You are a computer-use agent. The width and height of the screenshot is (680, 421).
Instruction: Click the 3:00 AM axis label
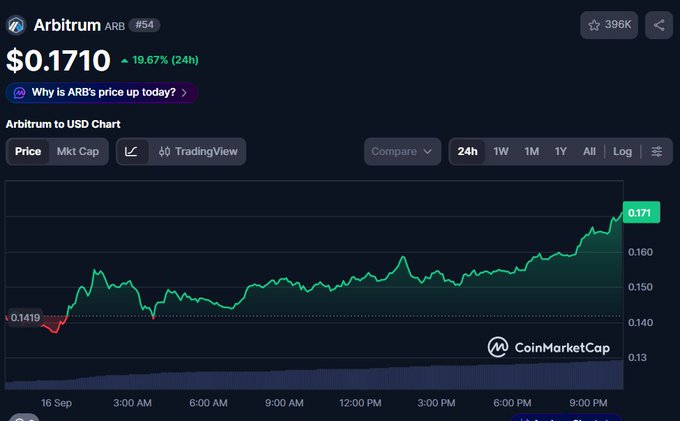tap(132, 403)
